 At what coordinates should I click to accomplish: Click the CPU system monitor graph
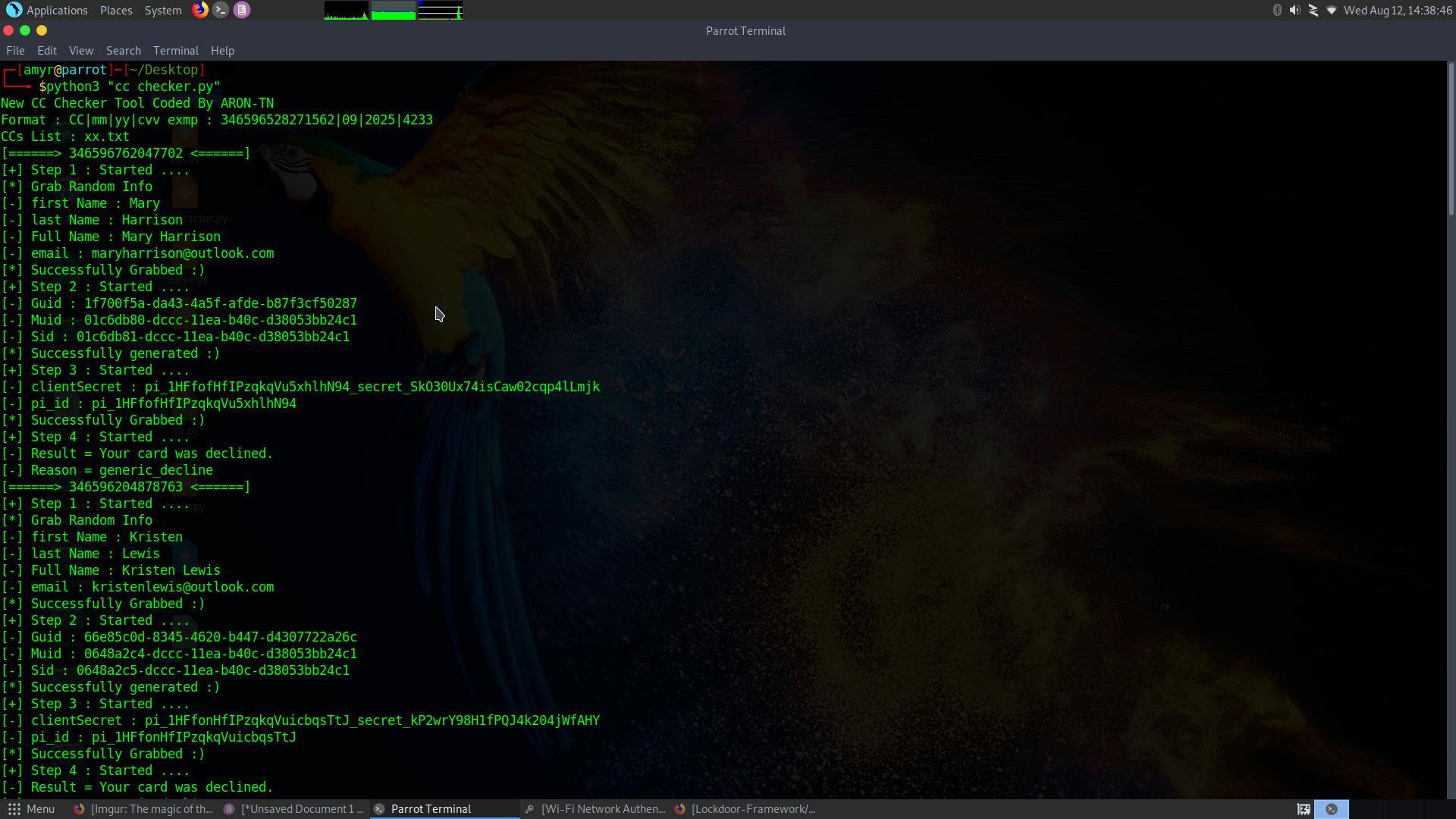(x=347, y=10)
